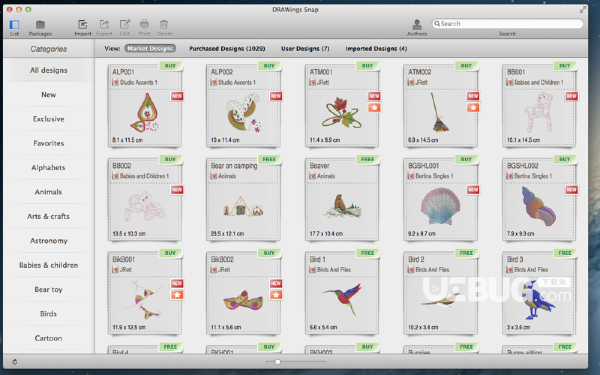Click FREE on Beaver design

[367, 159]
